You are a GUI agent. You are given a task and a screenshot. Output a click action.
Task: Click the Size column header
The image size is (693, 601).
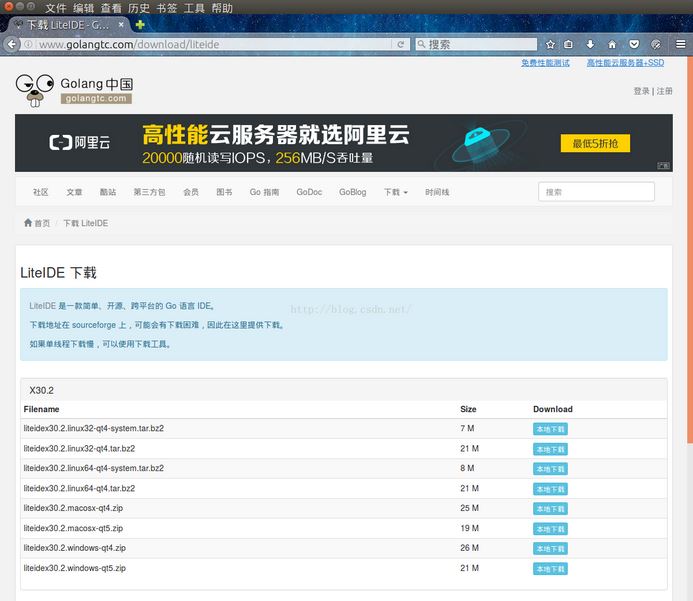click(468, 409)
